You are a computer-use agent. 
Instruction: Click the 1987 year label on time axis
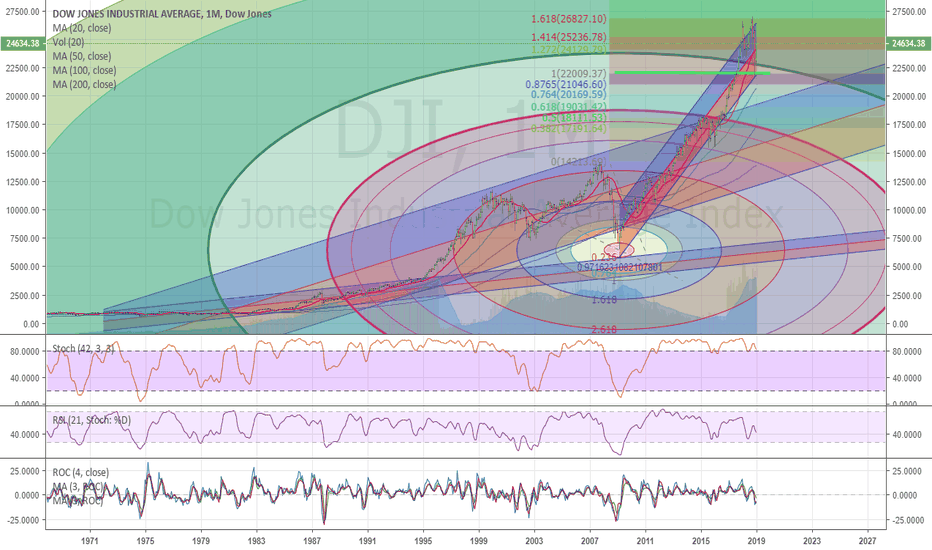312,540
